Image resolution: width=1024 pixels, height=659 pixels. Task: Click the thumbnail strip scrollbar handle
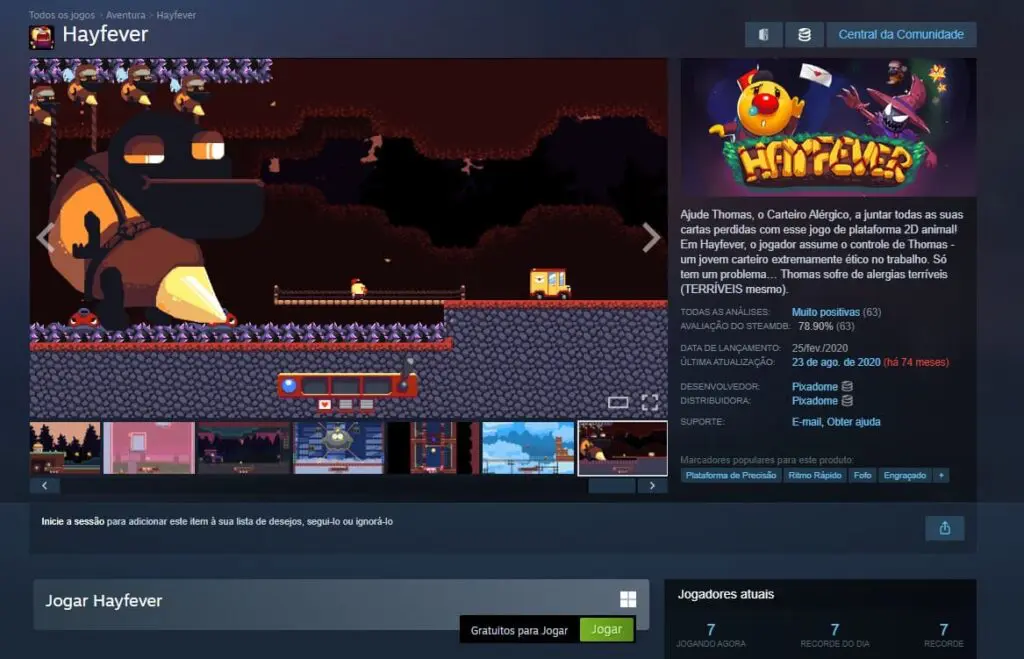point(612,486)
